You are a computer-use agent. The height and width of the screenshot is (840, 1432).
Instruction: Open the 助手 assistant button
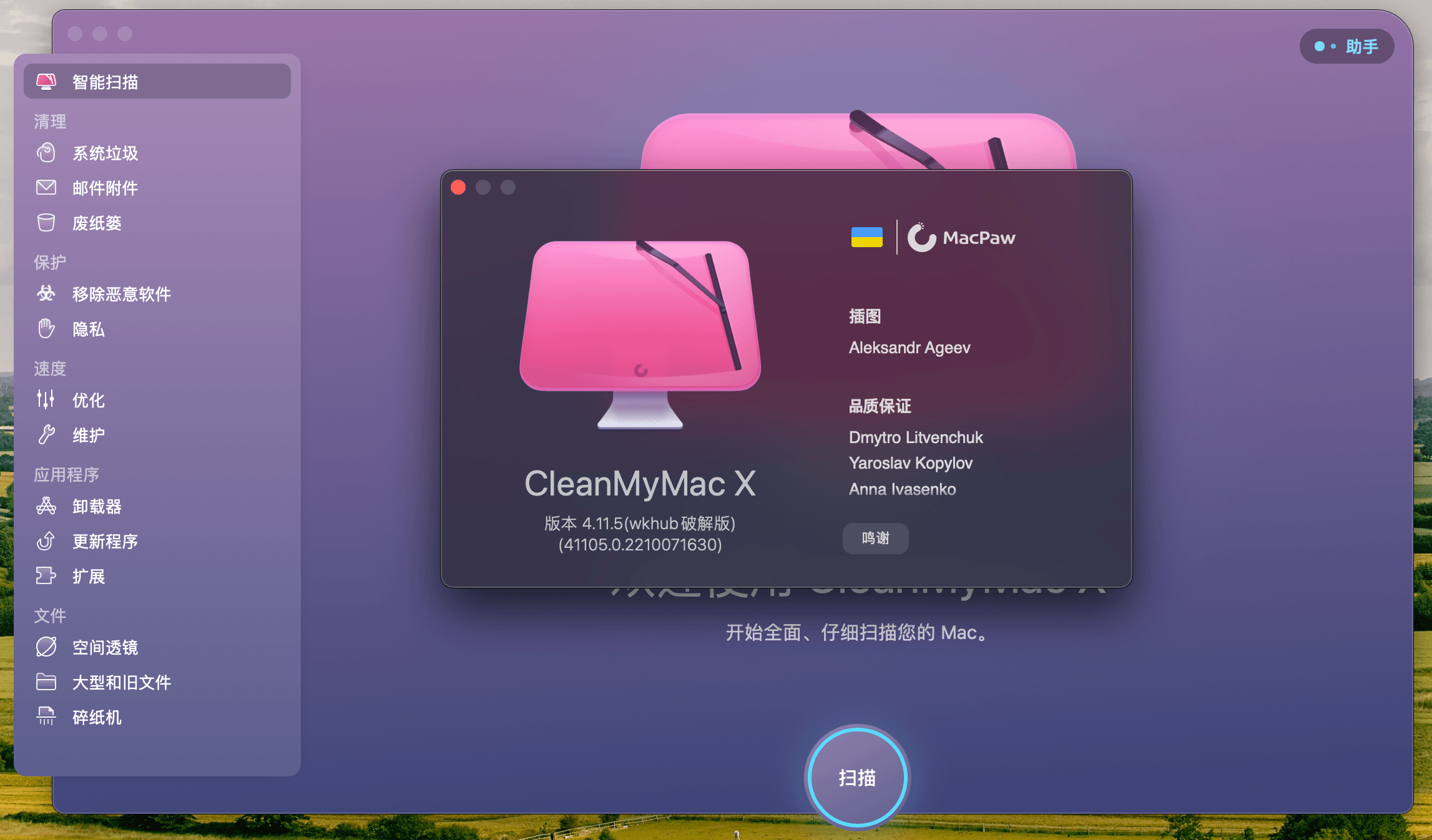[1347, 46]
